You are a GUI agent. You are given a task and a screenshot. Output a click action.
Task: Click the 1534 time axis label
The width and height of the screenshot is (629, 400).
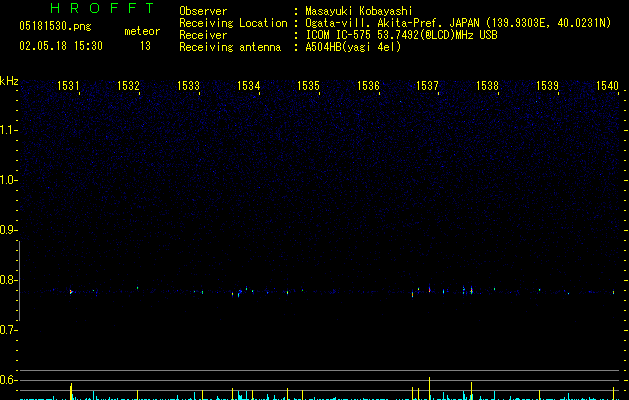tap(248, 86)
